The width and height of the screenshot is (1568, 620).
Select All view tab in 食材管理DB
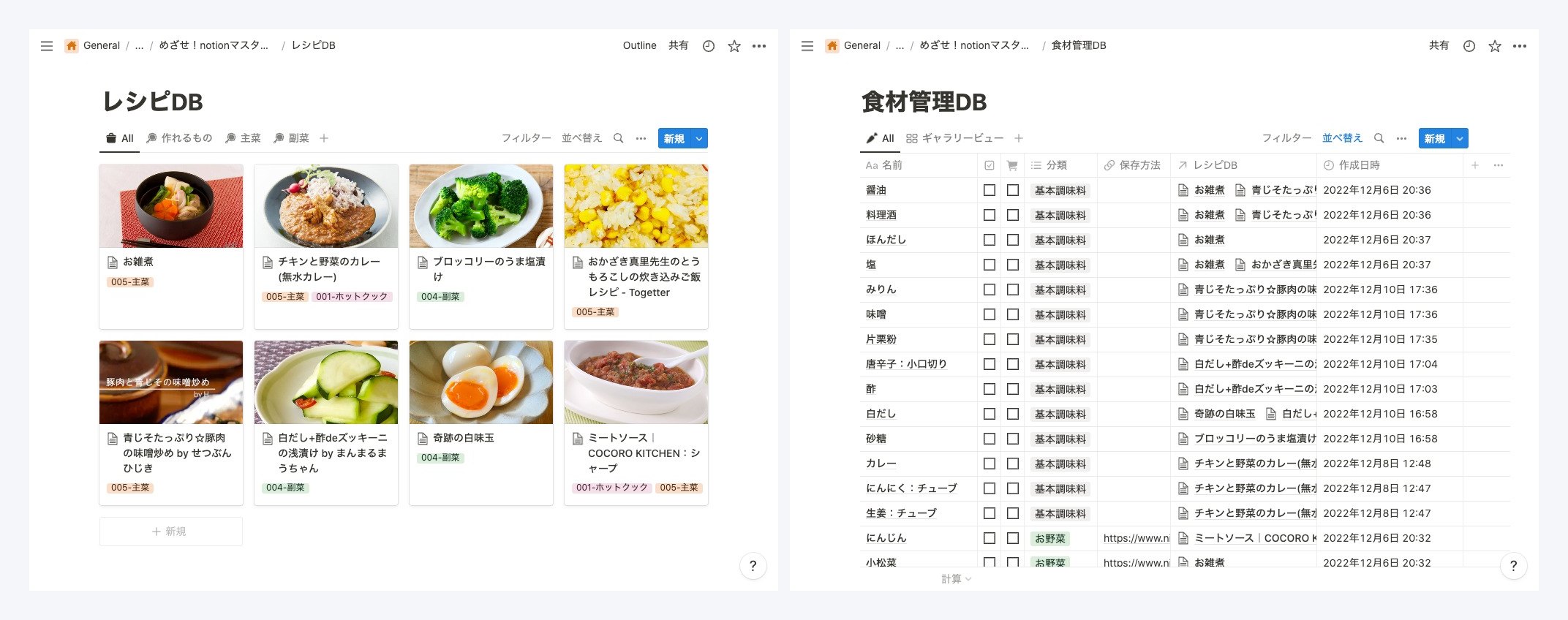pos(881,138)
